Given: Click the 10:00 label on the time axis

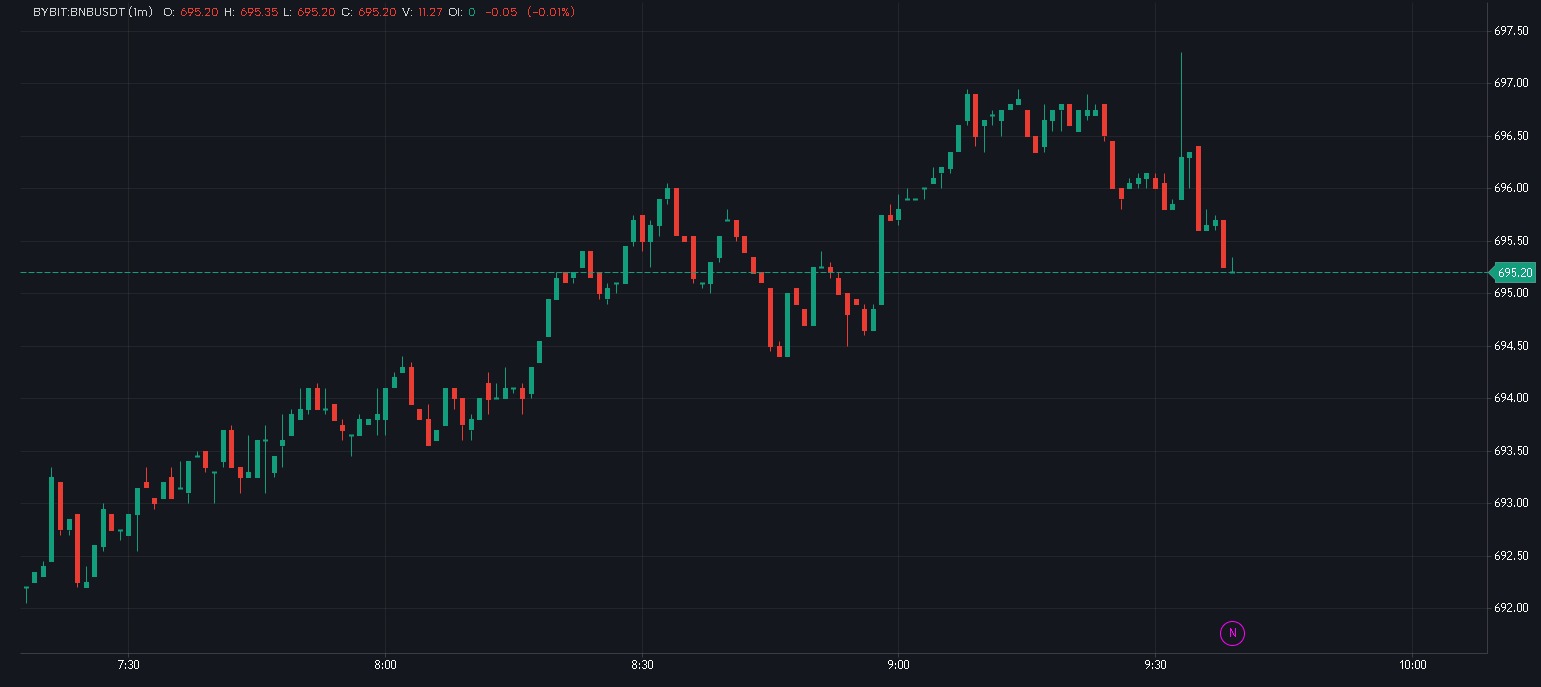Looking at the screenshot, I should [x=1412, y=663].
